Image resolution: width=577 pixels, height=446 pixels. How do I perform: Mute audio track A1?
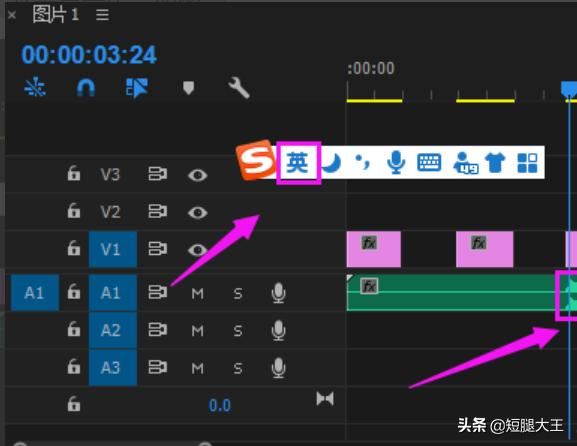pos(198,294)
